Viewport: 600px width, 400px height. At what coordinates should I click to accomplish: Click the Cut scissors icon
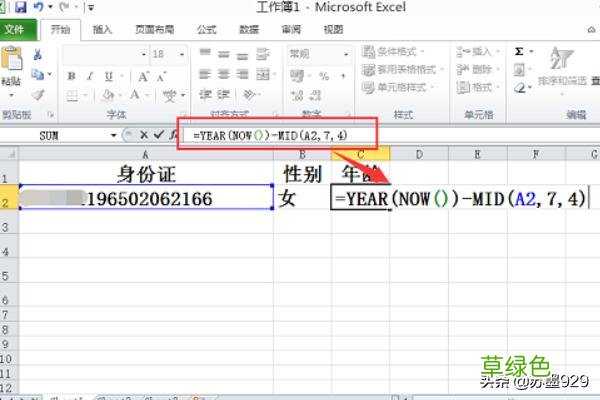pyautogui.click(x=38, y=53)
